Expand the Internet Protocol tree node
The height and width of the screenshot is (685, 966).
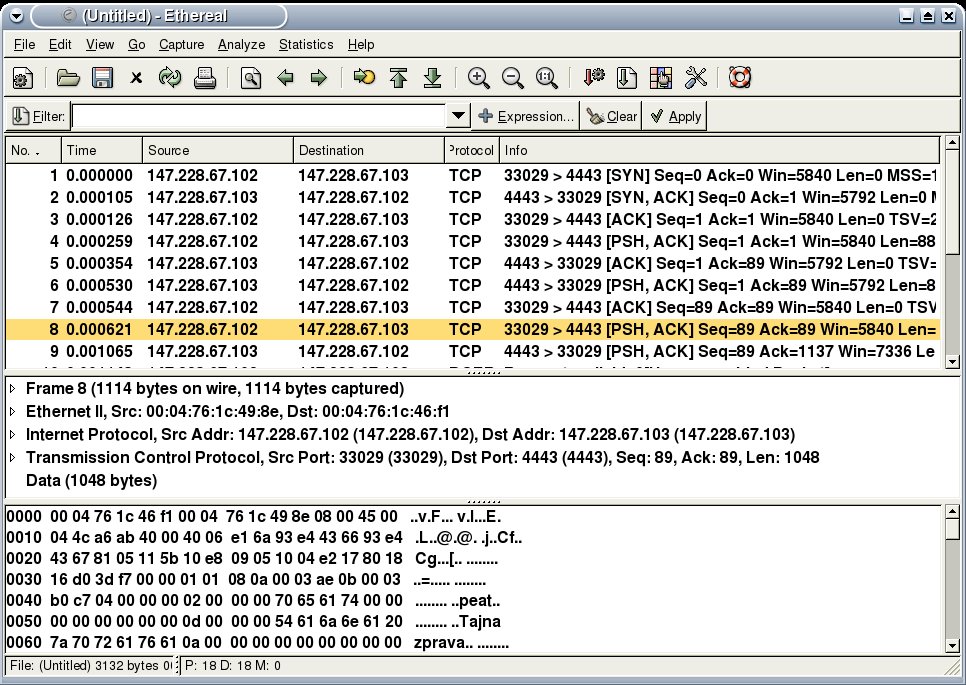12,435
